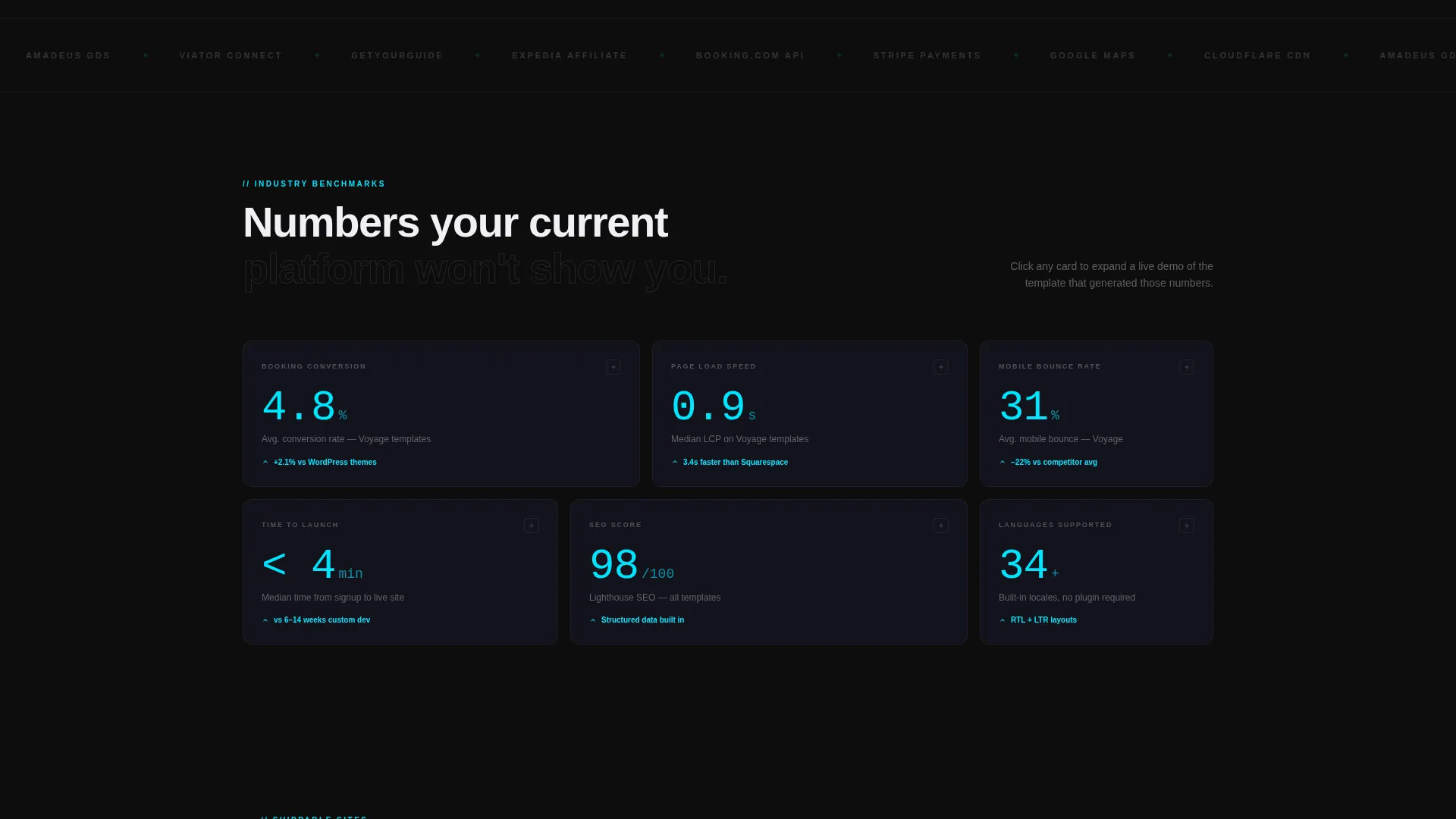Screen dimensions: 1456x819
Task: Click the '3.4s faster than Squarespace' trend text
Action: click(735, 462)
